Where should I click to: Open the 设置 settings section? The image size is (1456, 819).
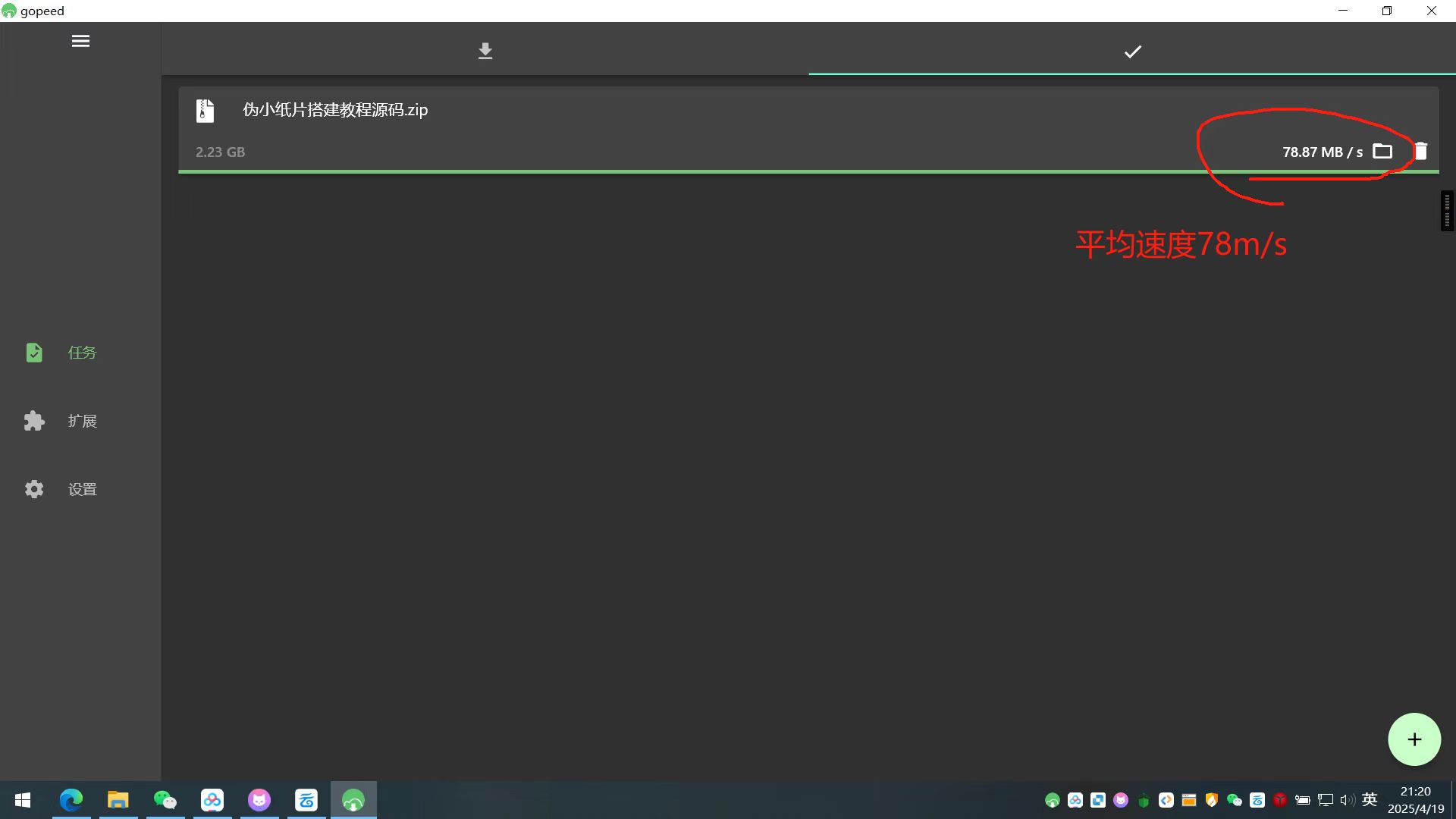tap(82, 489)
